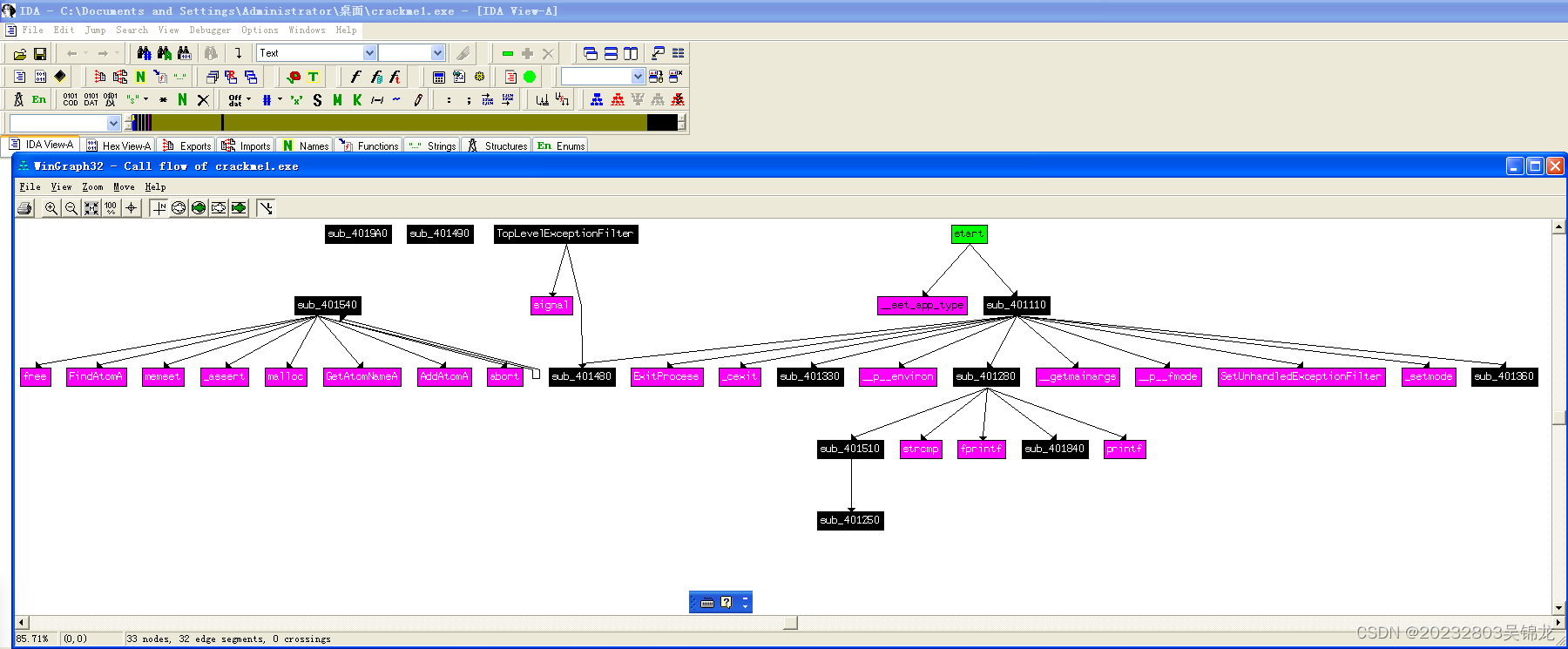1568x649 pixels.
Task: Click the Zoom in magnifier in WinGraph32
Action: click(51, 207)
